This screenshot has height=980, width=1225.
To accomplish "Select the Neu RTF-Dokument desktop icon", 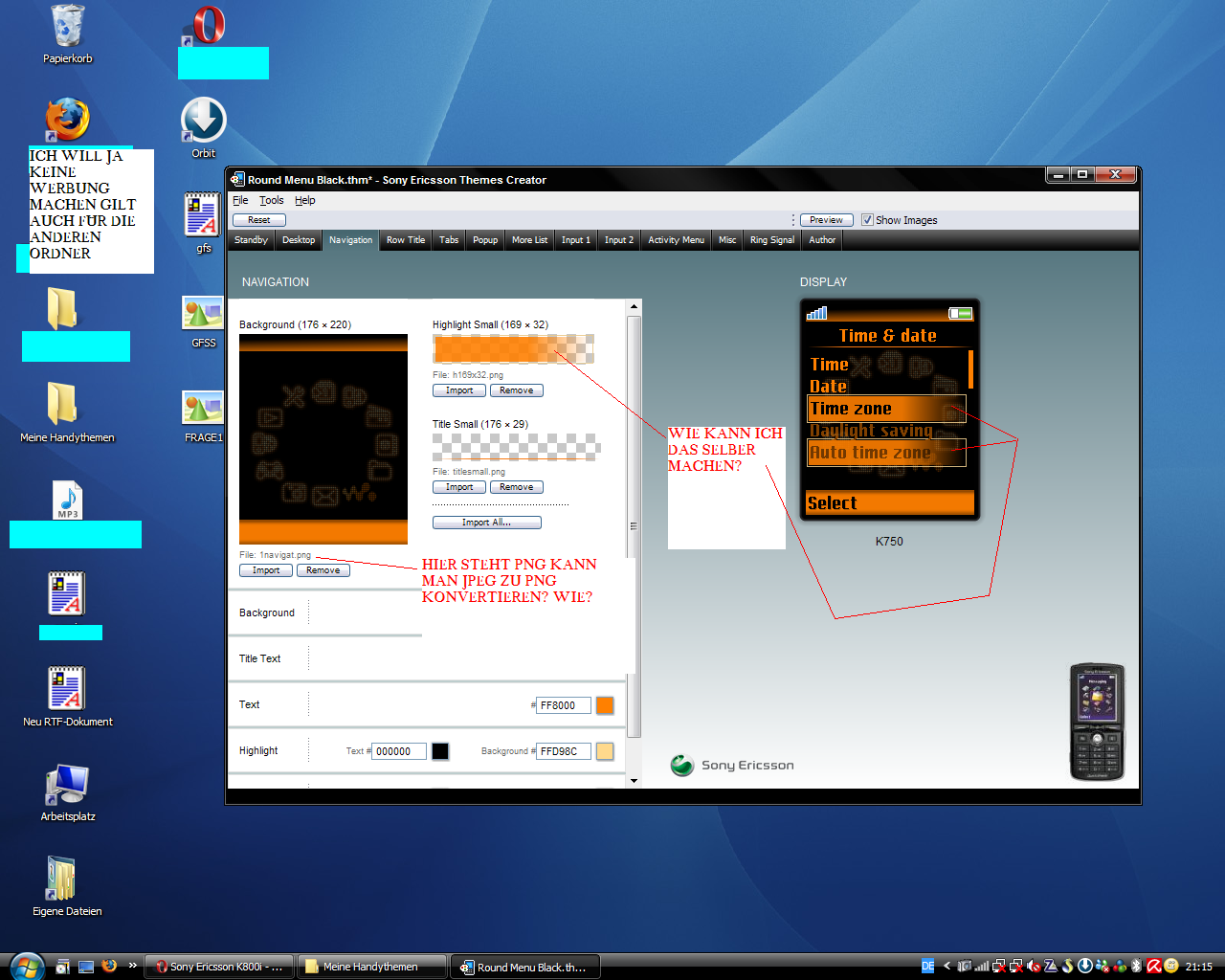I will tap(67, 688).
